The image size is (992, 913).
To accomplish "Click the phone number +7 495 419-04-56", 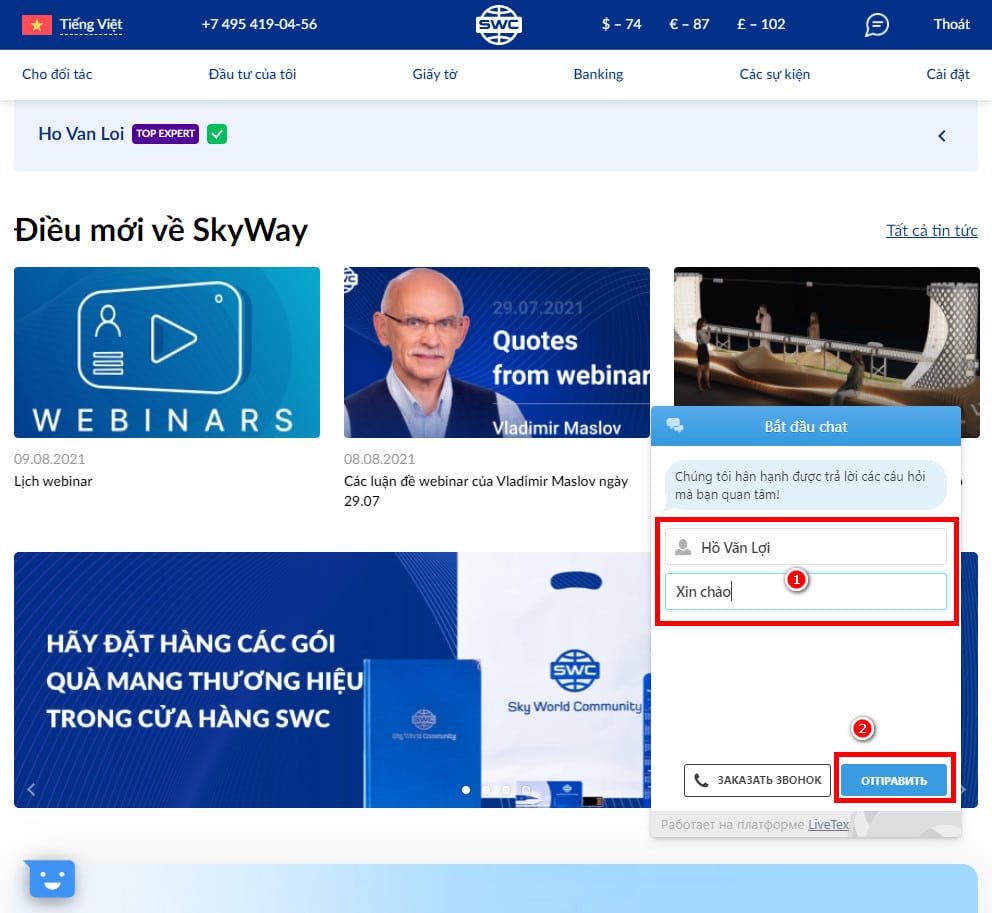I will (x=259, y=25).
